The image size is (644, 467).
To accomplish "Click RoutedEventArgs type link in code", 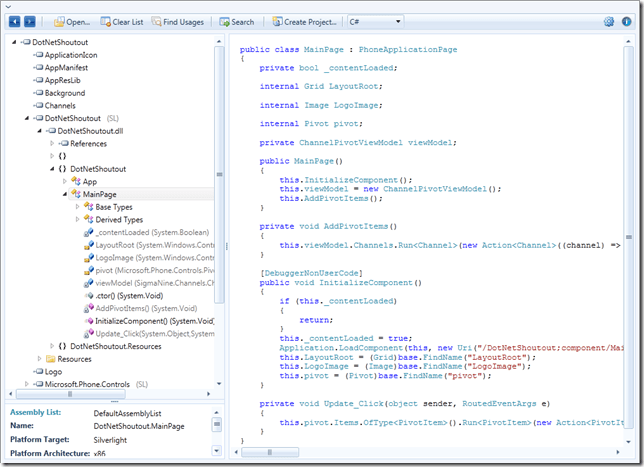I will point(499,404).
